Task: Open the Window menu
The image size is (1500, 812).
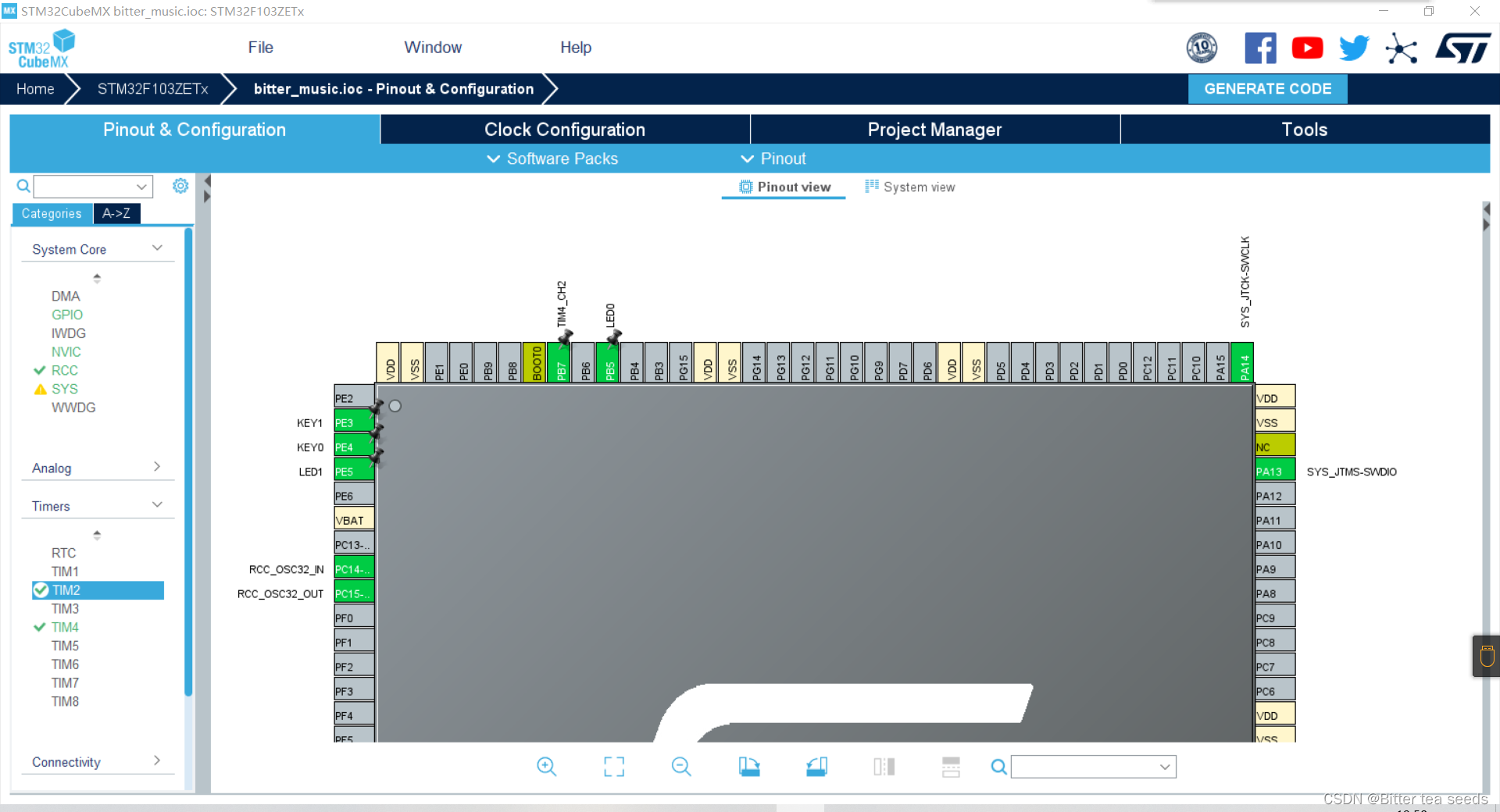Action: click(433, 48)
